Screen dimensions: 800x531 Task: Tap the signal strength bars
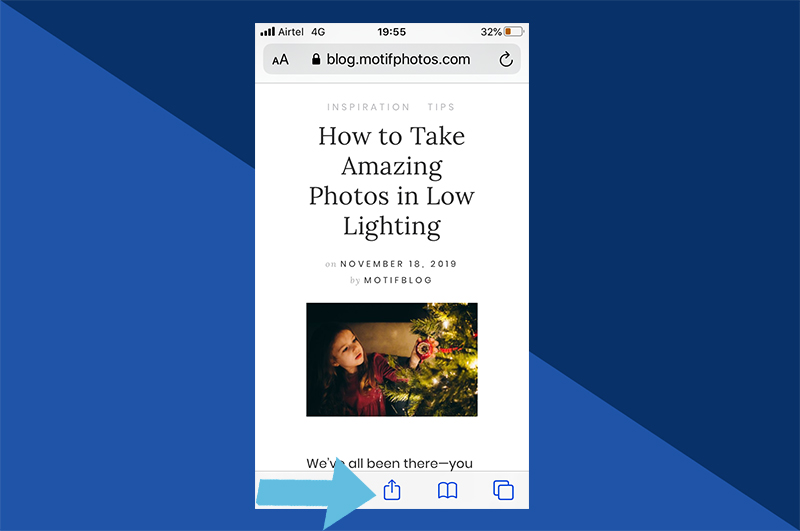click(x=267, y=32)
